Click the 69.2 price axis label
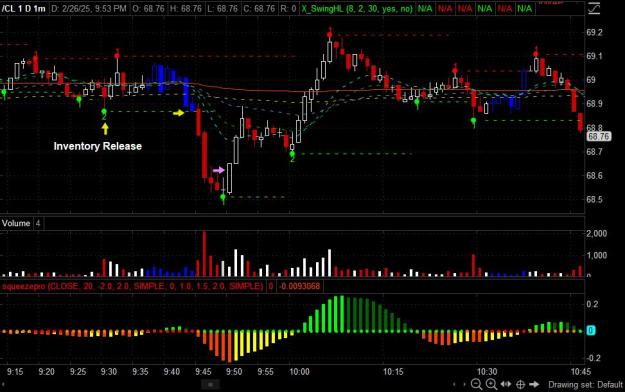Image resolution: width=625 pixels, height=392 pixels. point(594,33)
